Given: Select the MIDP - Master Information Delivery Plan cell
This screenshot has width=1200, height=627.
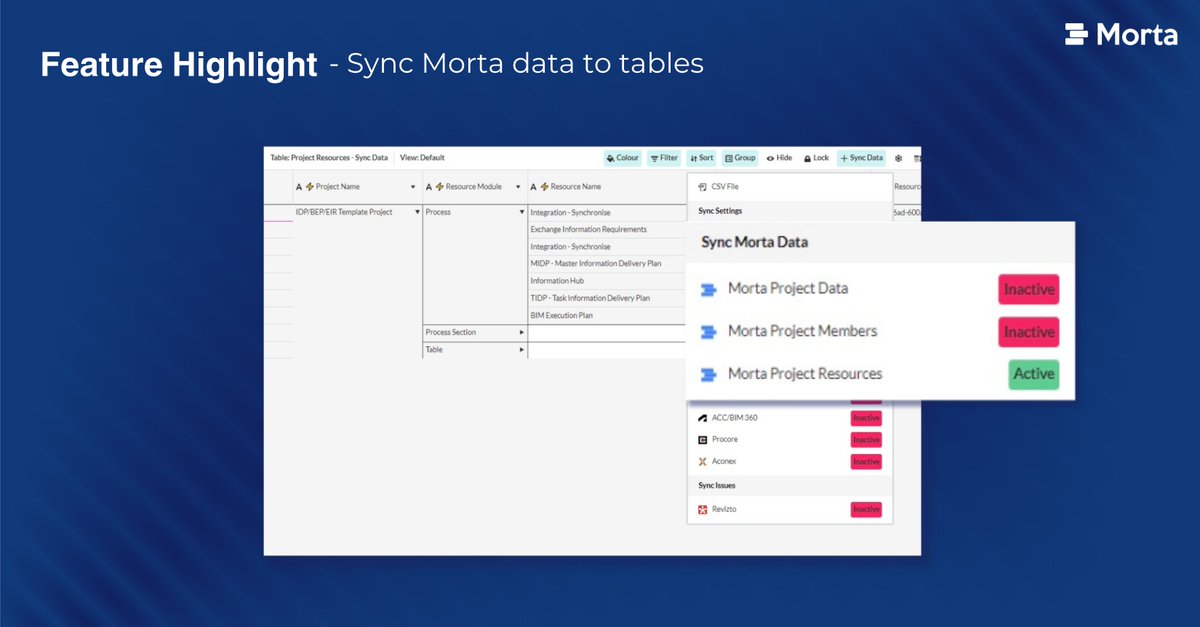Looking at the screenshot, I should click(607, 264).
